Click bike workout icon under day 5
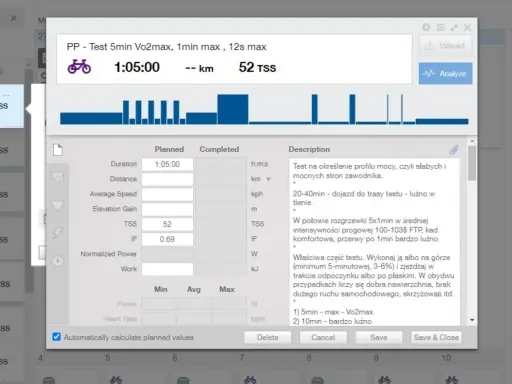The image size is (512, 384). coord(116,380)
